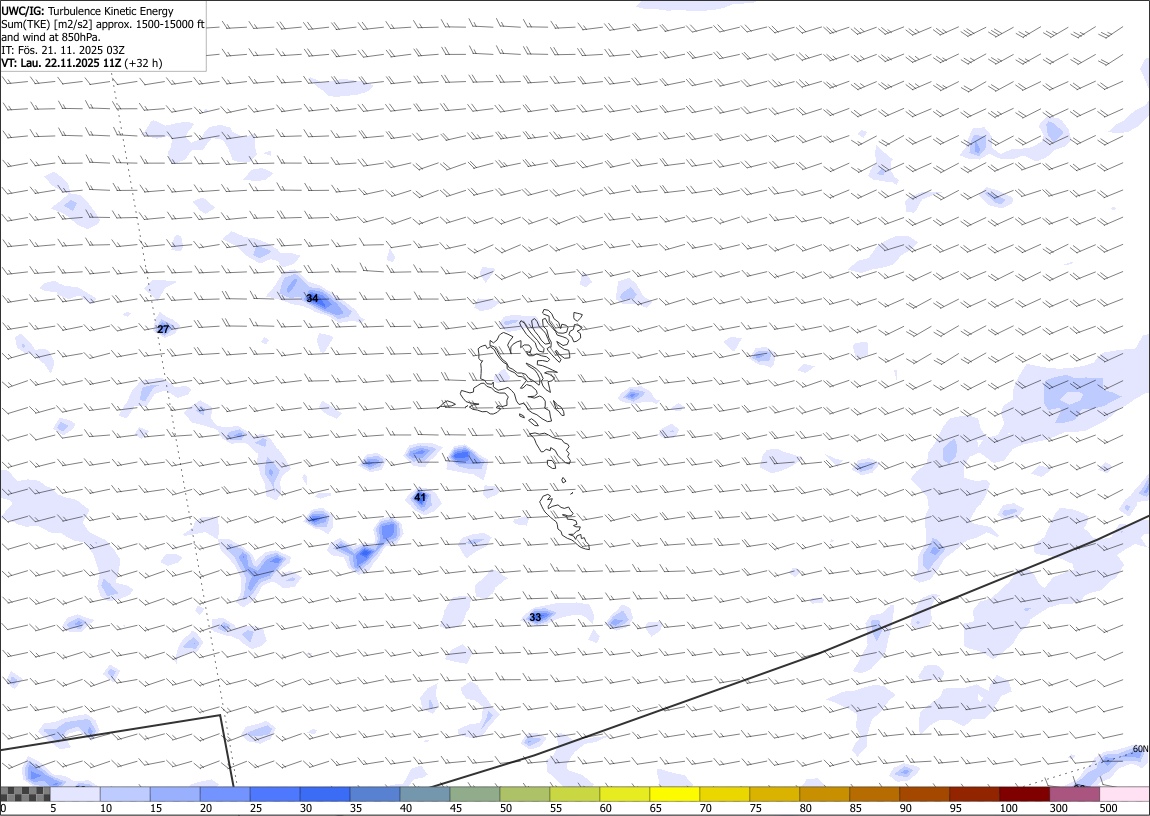Click the 20–25 blue legend swatch

[224, 794]
